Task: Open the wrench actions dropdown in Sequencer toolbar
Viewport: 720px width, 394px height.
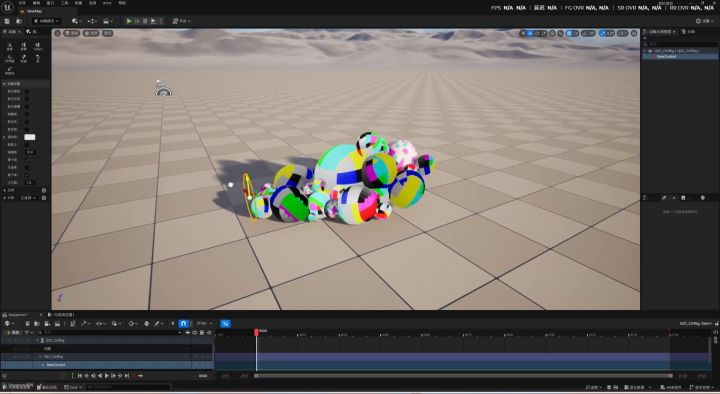Action: click(x=86, y=324)
